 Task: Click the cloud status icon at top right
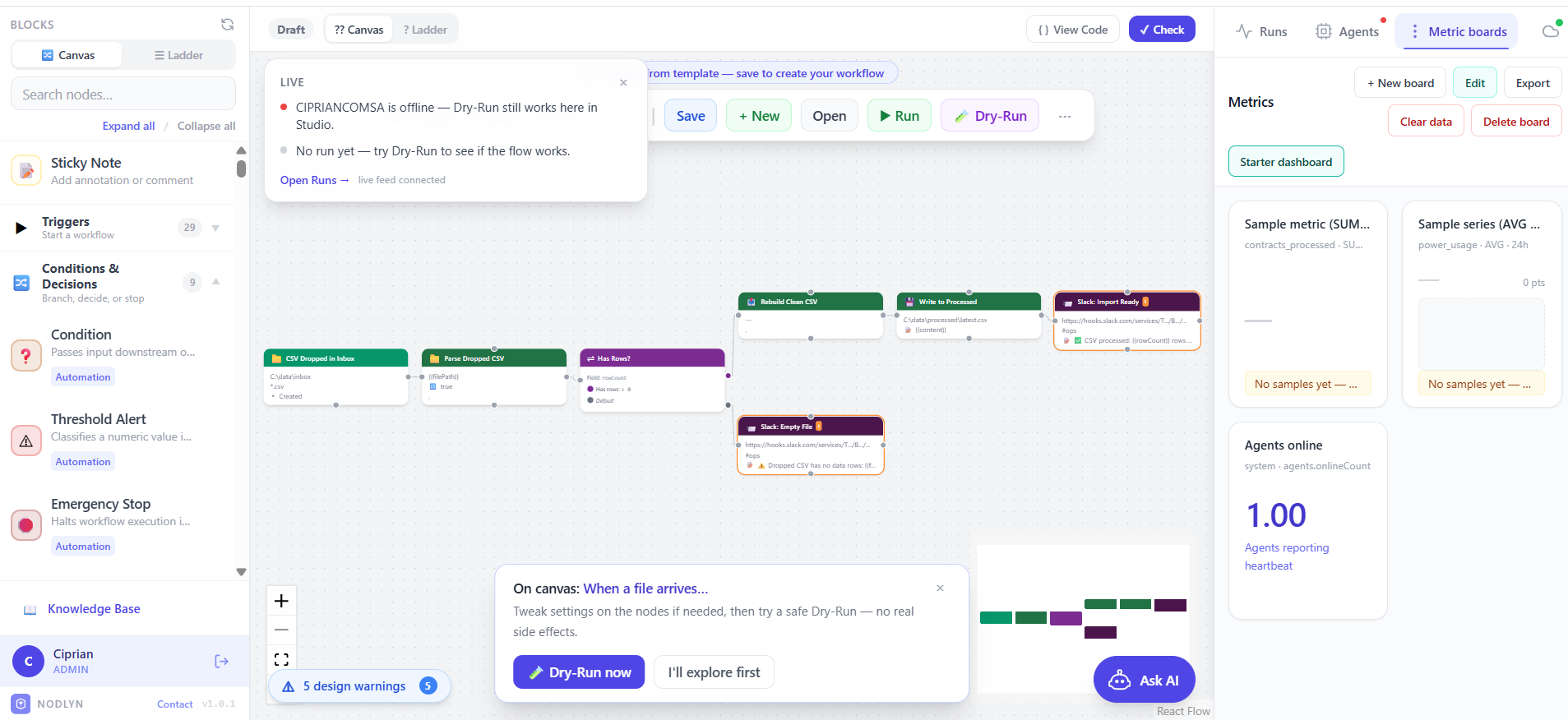(x=1552, y=30)
